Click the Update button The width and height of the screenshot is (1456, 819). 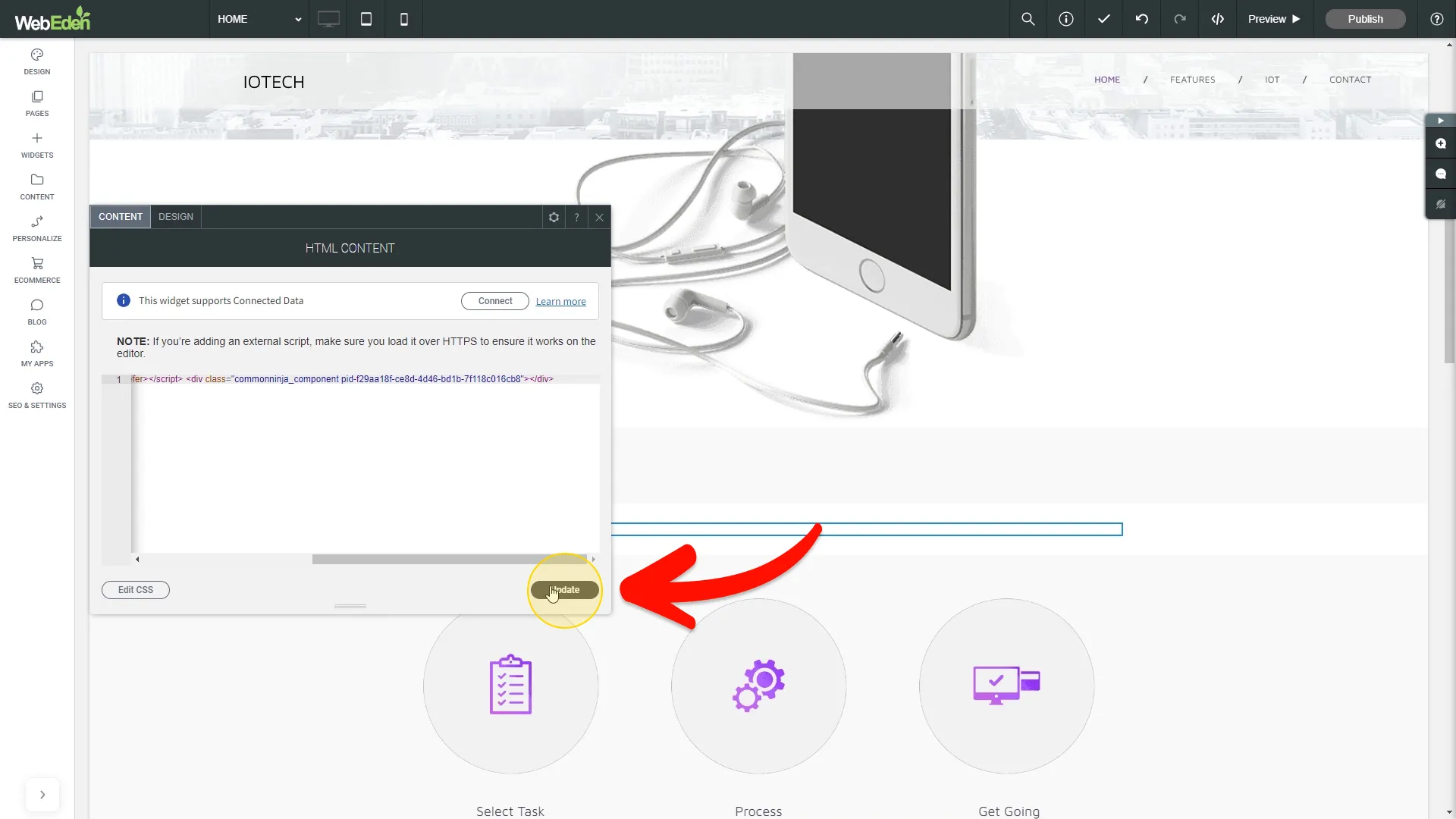coord(565,590)
